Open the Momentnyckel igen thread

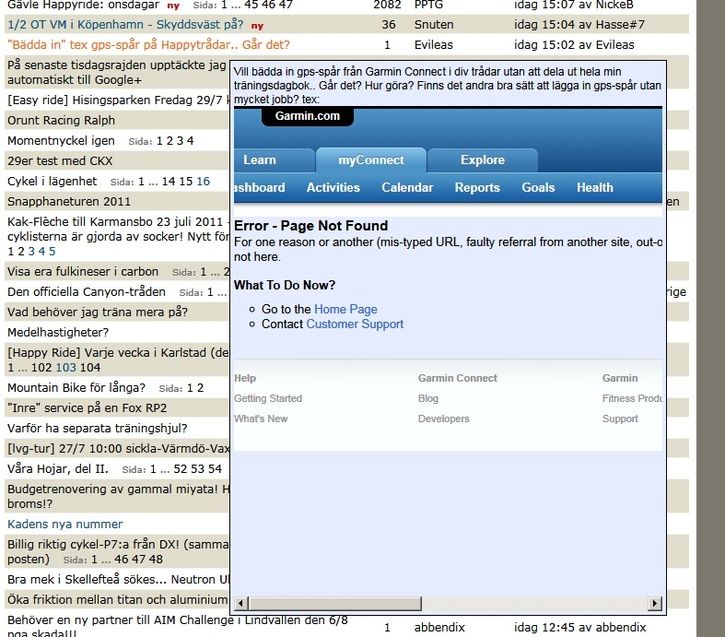[61, 141]
